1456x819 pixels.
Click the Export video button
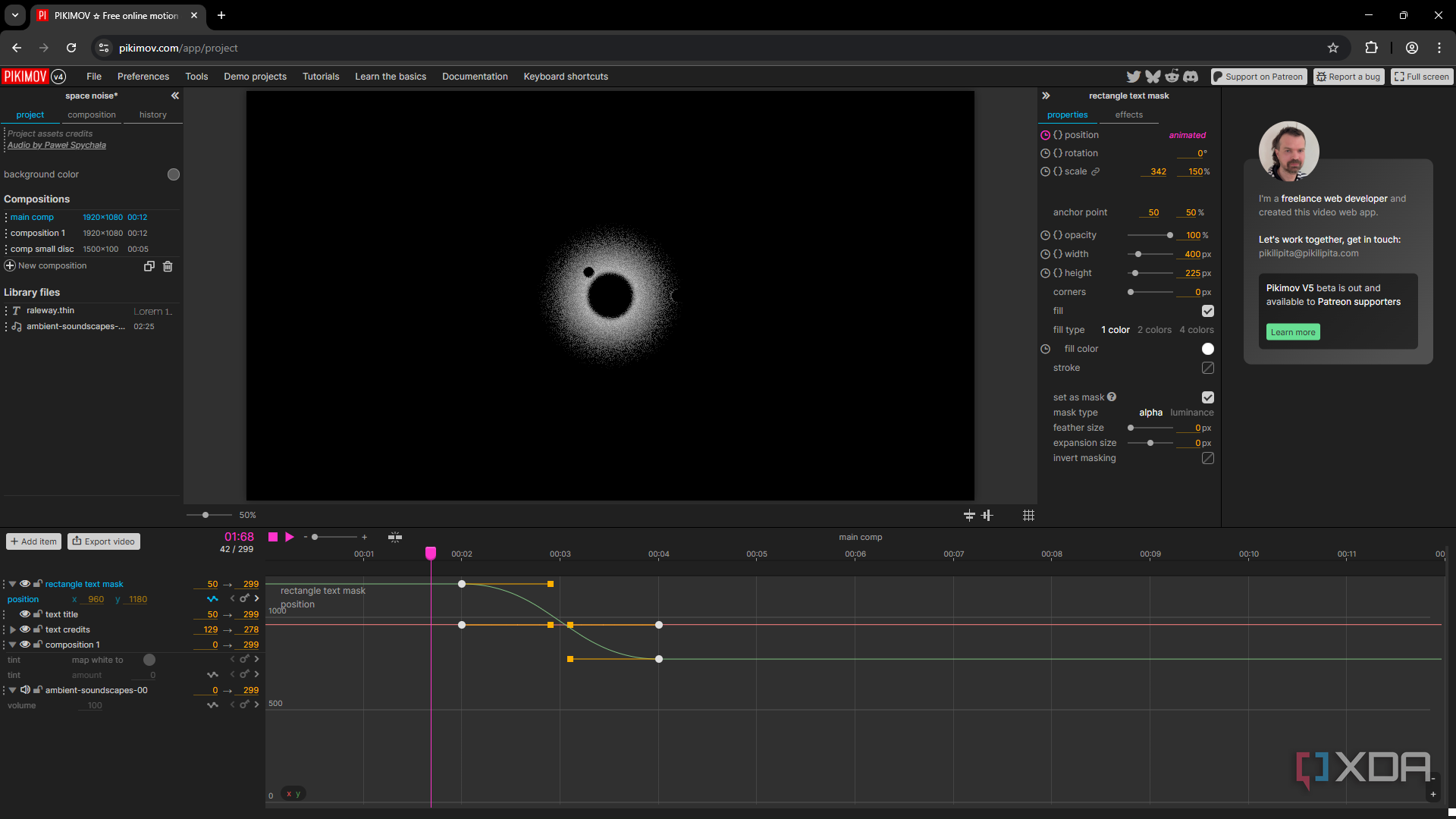coord(104,541)
